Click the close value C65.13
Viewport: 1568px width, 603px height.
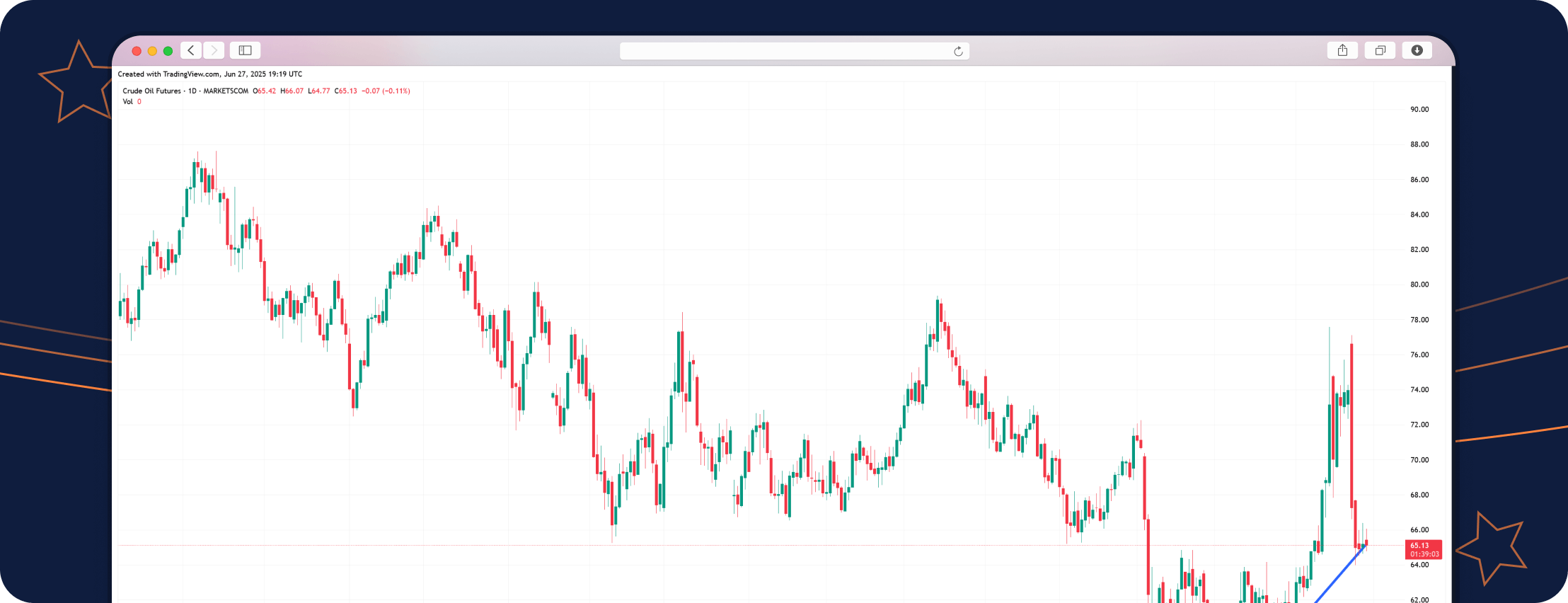pos(346,91)
